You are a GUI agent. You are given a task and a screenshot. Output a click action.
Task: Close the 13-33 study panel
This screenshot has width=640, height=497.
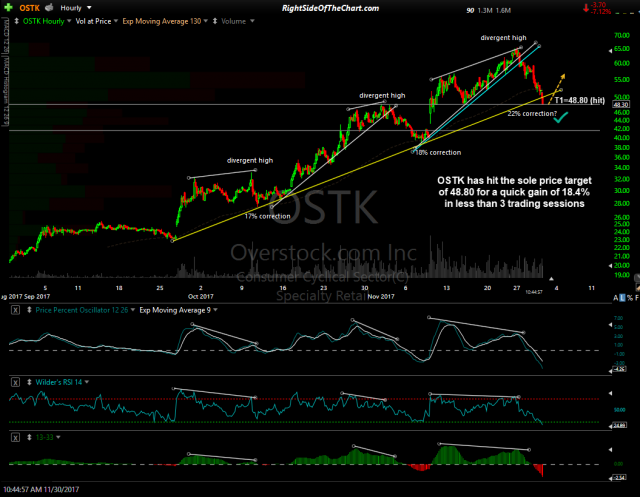click(15, 438)
